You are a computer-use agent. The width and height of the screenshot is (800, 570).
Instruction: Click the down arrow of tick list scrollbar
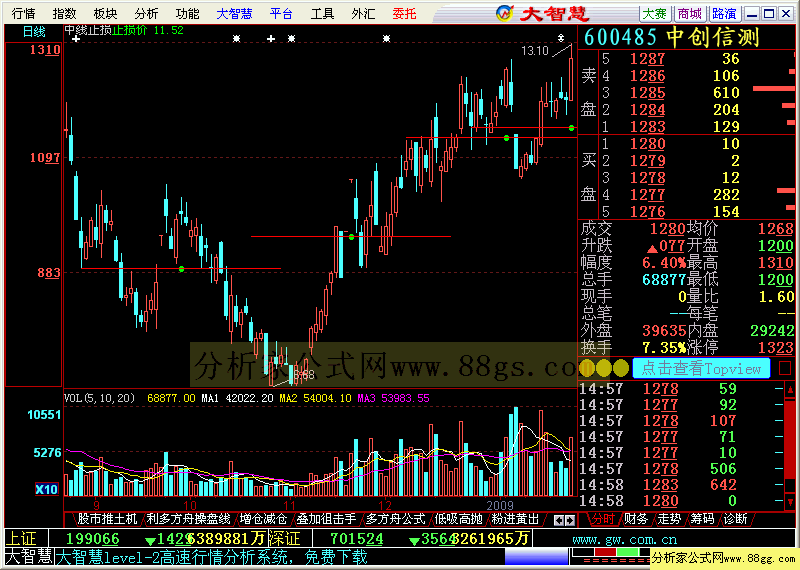point(790,502)
